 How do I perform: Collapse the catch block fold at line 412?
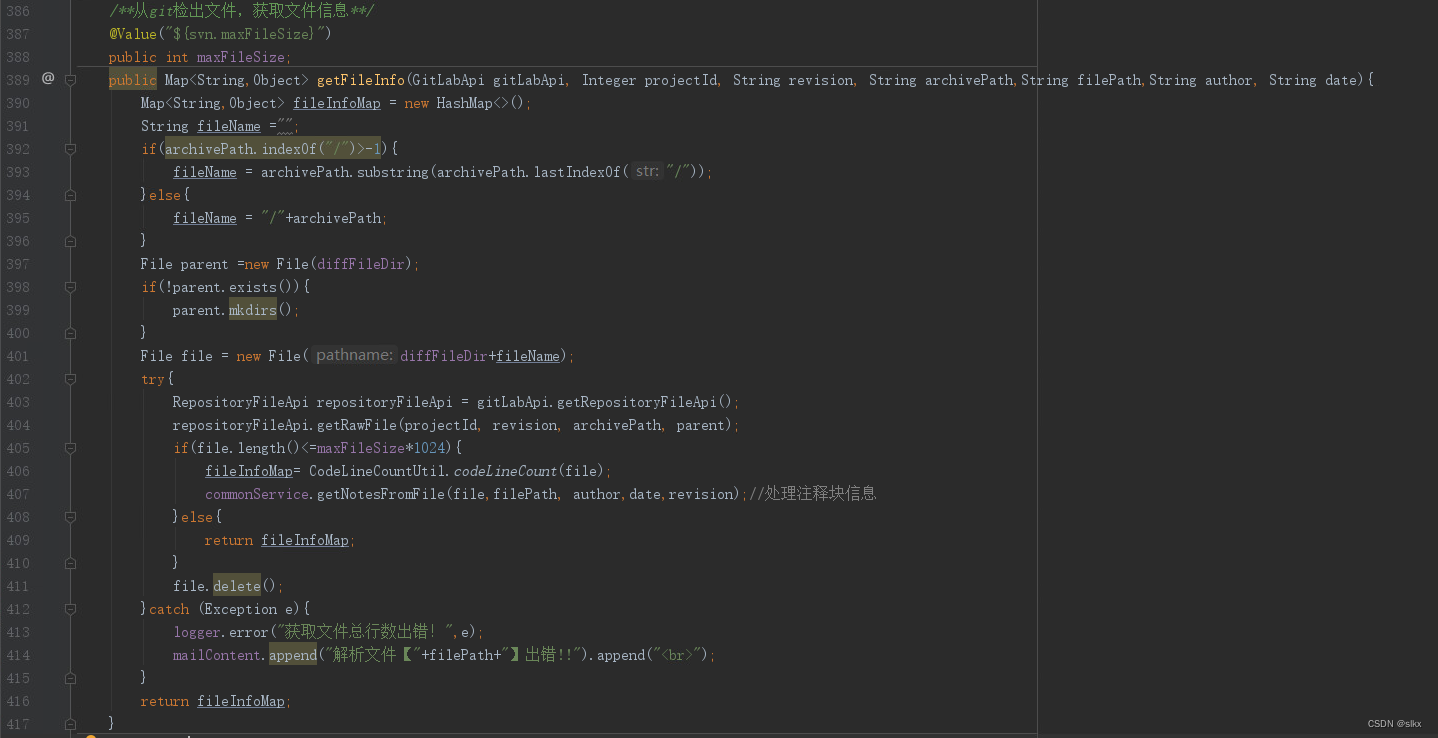click(70, 609)
